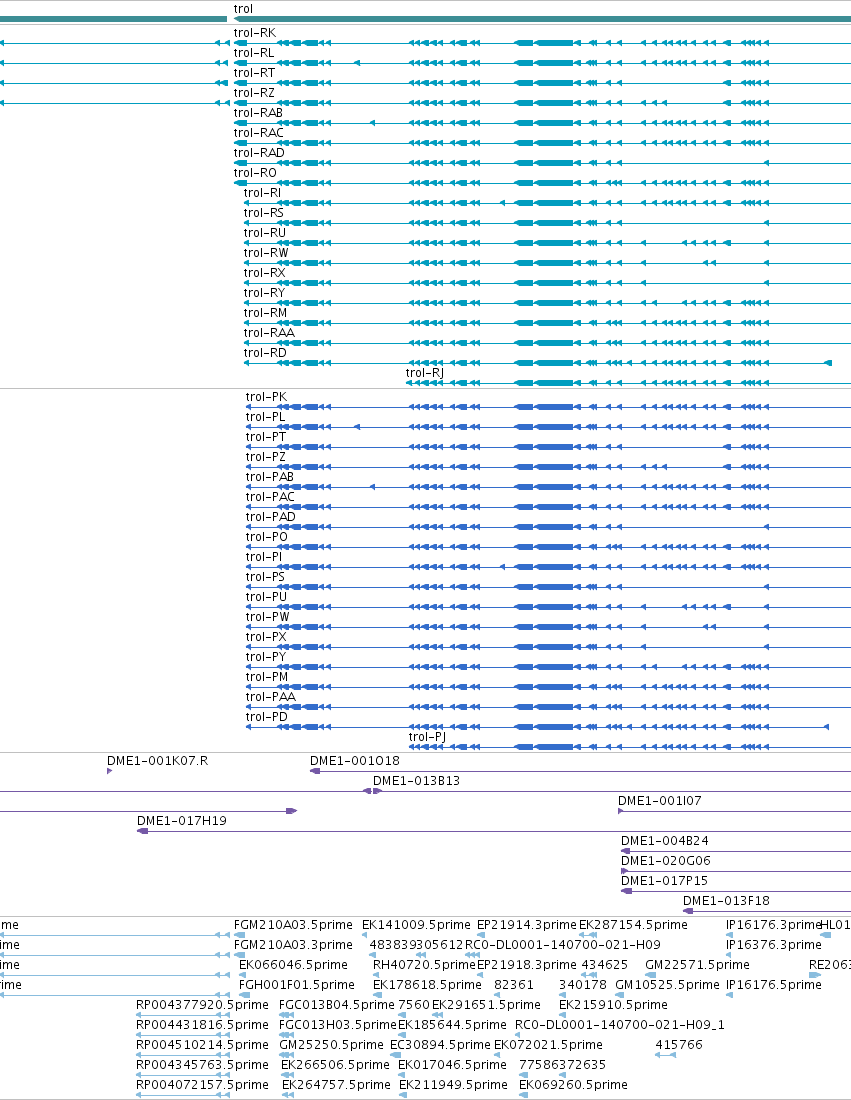Select the trol-RU transcript label

(264, 233)
